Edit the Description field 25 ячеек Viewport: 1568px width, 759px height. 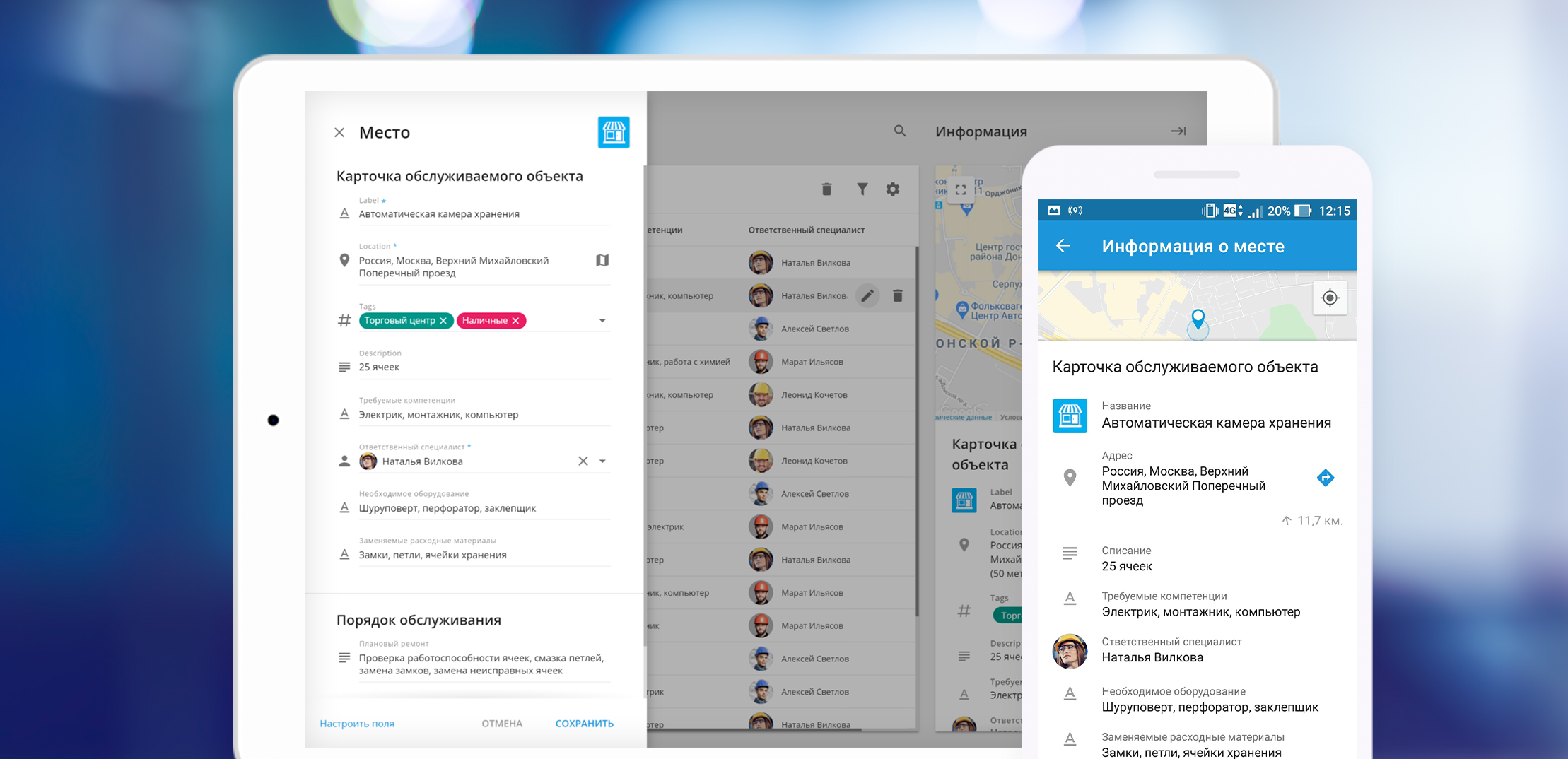click(x=484, y=367)
